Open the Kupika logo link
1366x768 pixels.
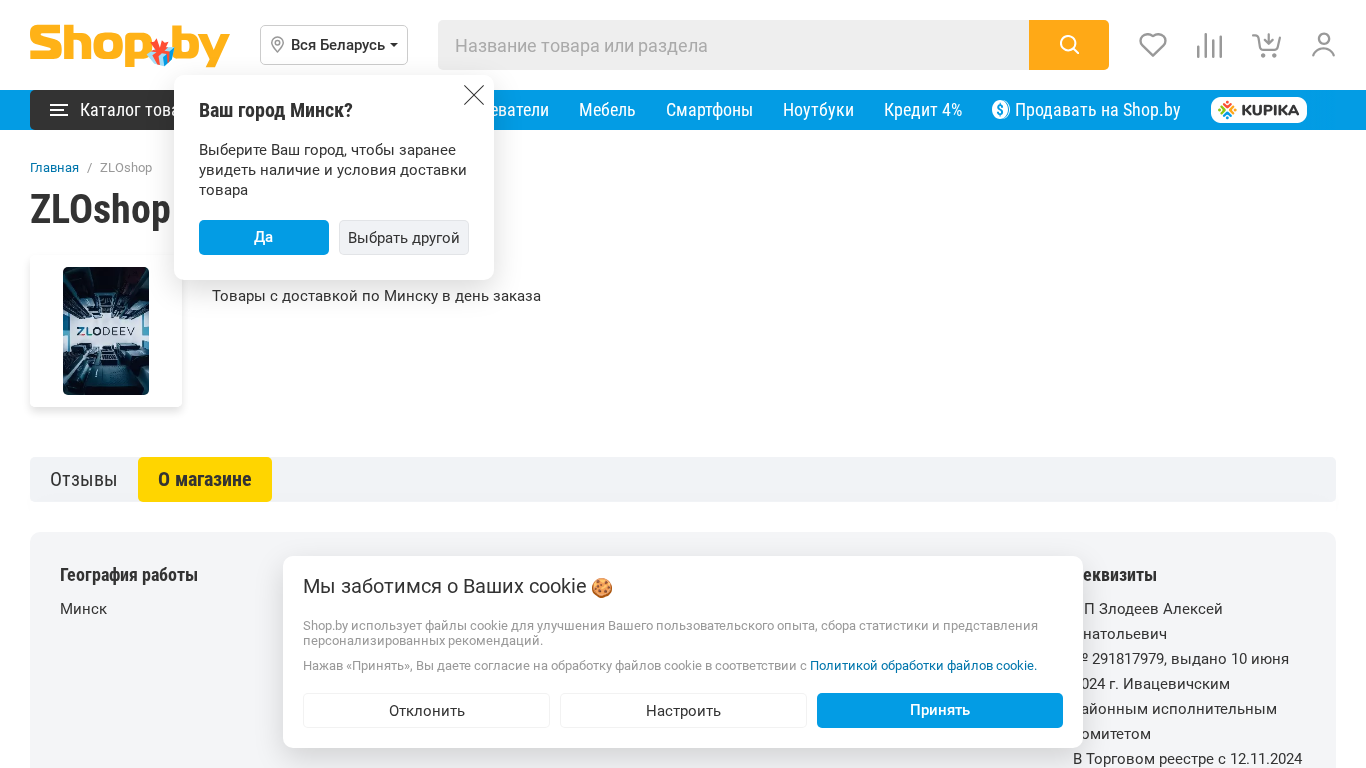[x=1258, y=110]
